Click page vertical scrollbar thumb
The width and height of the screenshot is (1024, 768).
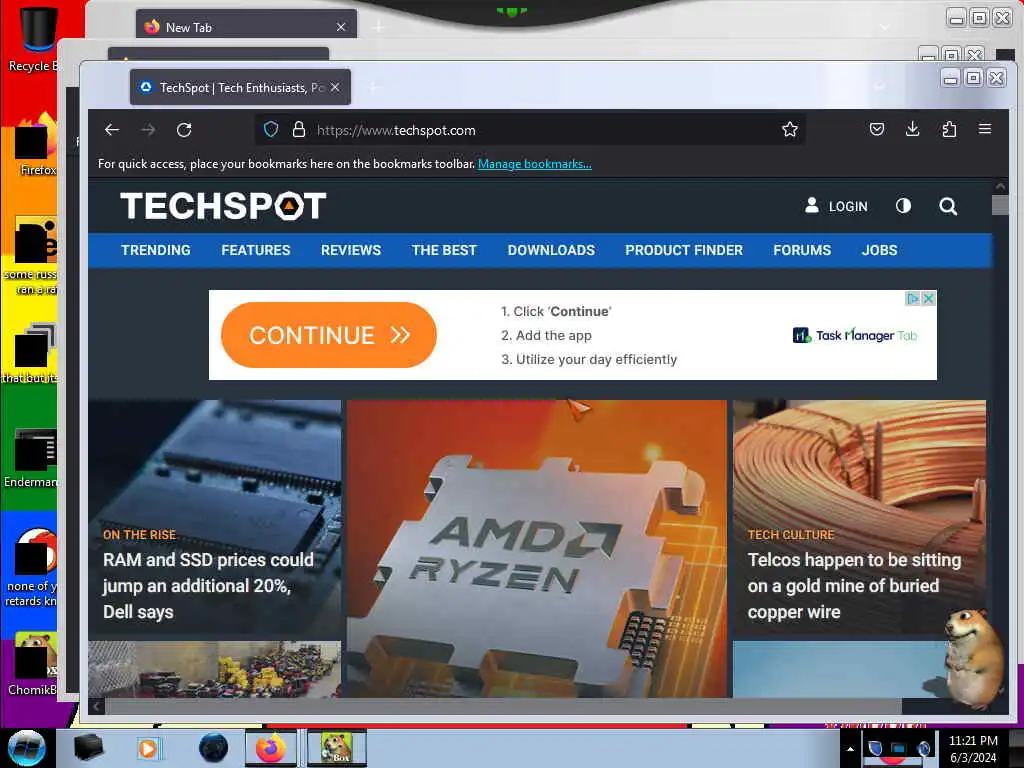click(x=1000, y=205)
